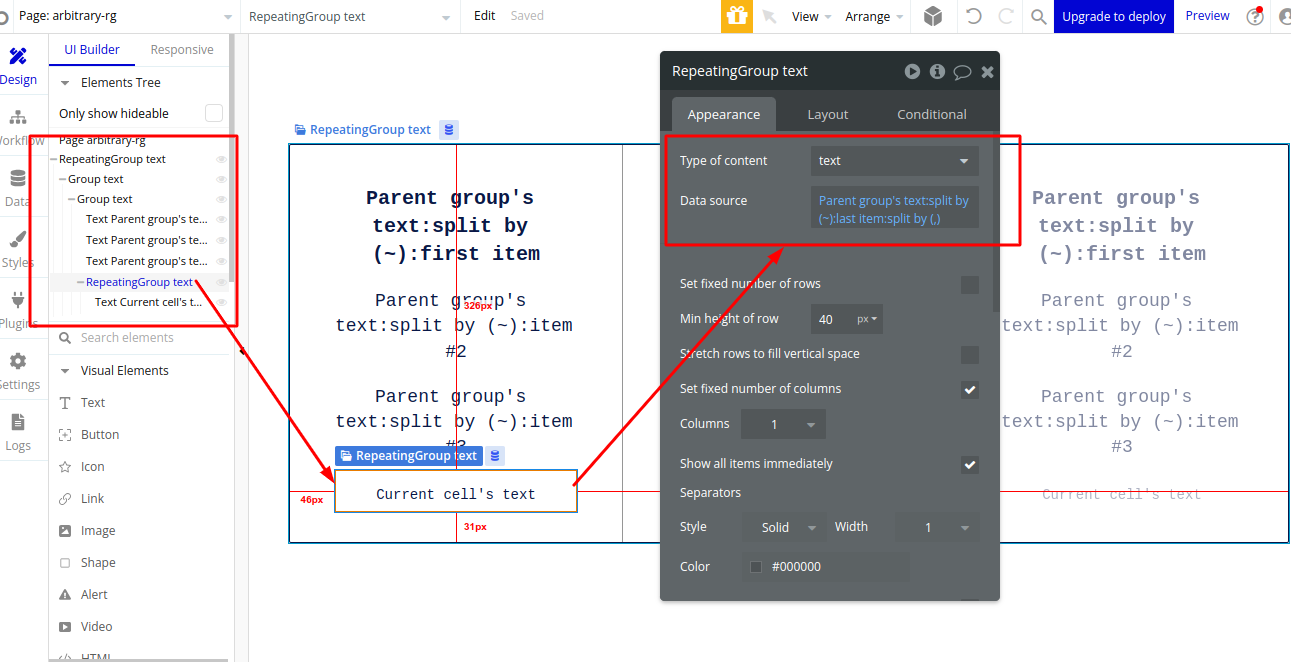Open the Appearance tab

coord(724,114)
